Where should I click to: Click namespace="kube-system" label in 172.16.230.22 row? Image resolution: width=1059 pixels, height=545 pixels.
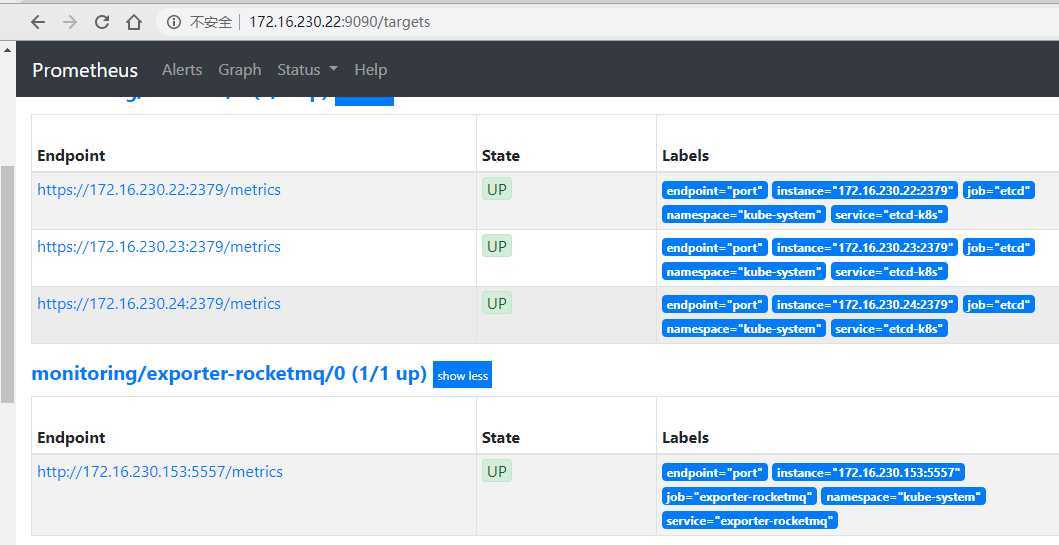[x=744, y=215]
